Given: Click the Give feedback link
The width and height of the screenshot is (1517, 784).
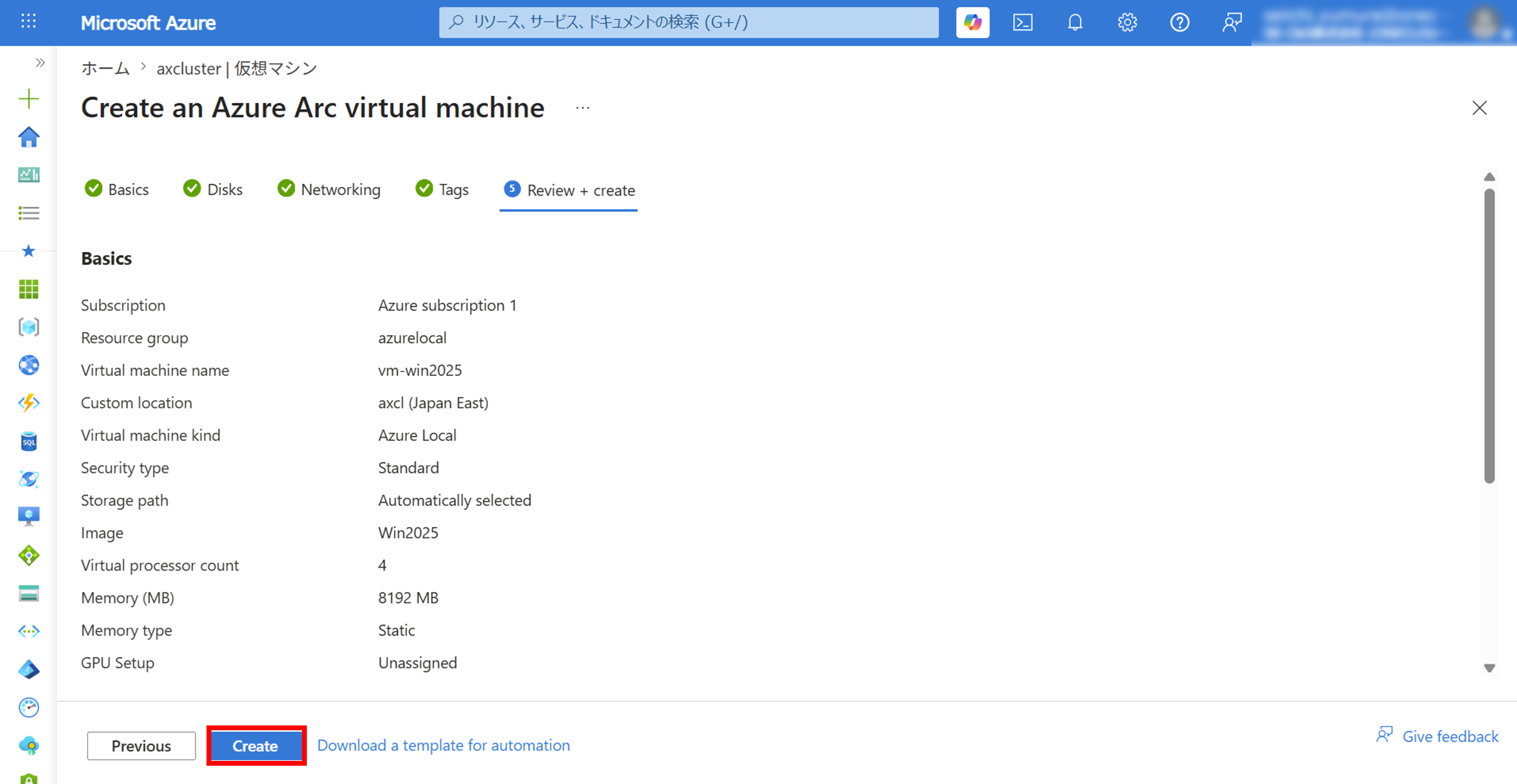Looking at the screenshot, I should coord(1437,736).
